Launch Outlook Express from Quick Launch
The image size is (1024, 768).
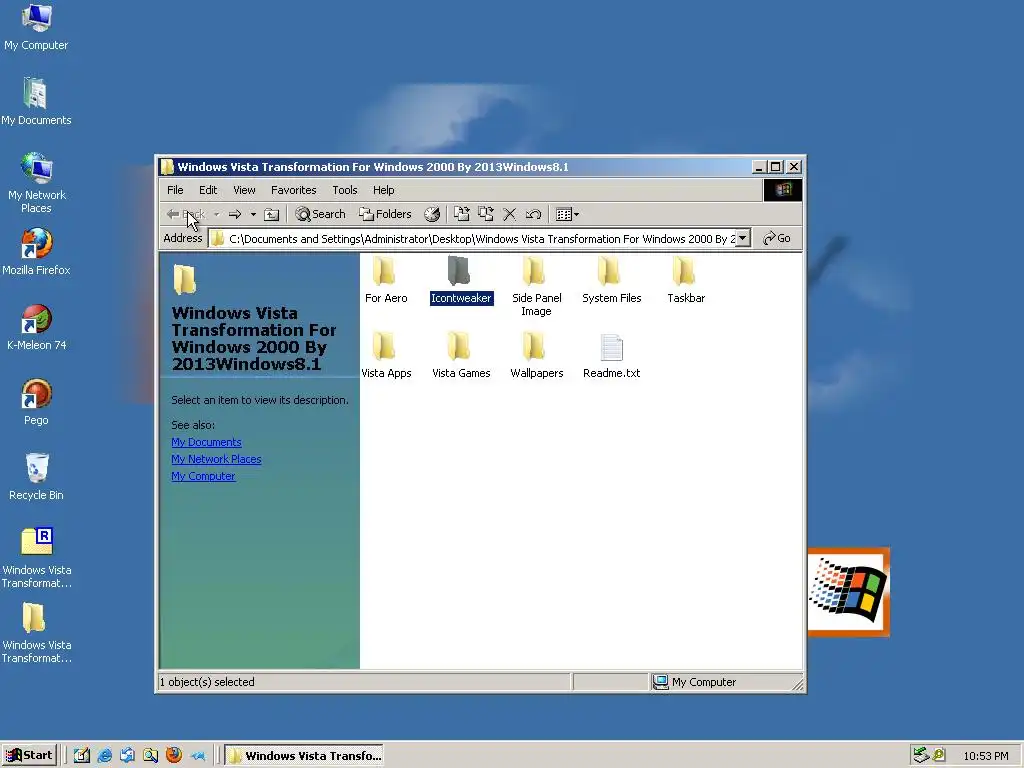[x=127, y=756]
